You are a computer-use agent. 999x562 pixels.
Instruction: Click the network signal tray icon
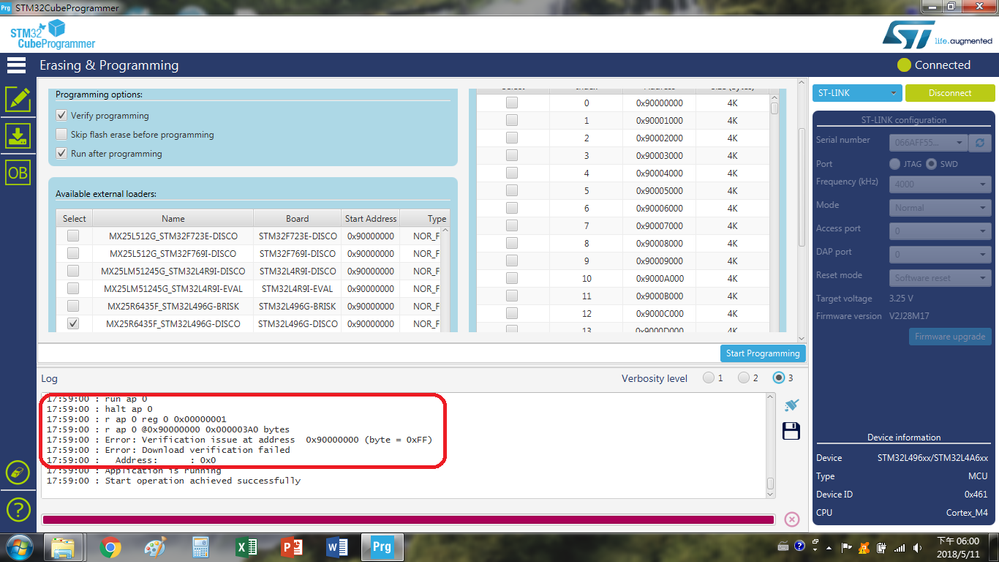(x=900, y=547)
